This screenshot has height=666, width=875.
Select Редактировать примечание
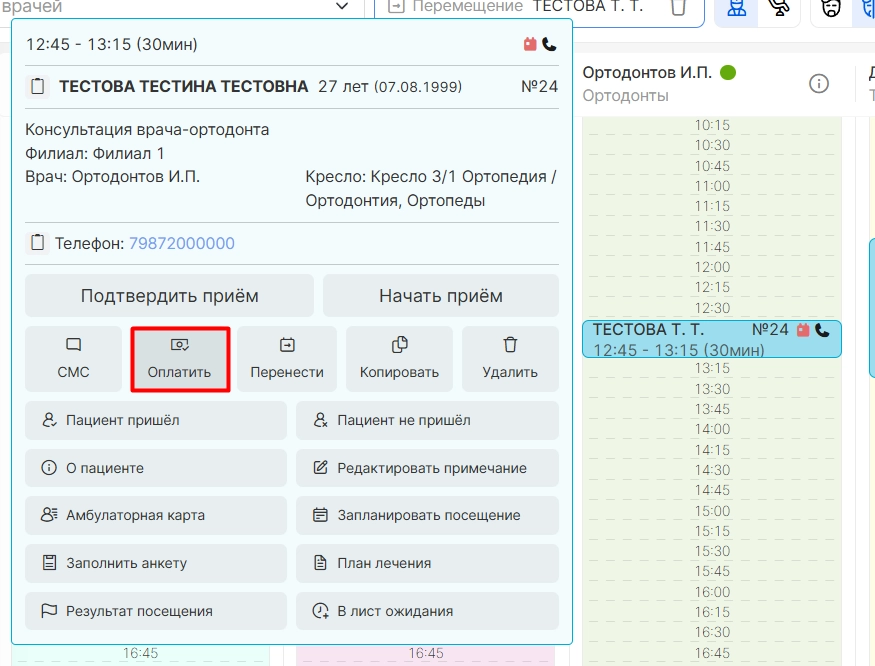point(427,468)
